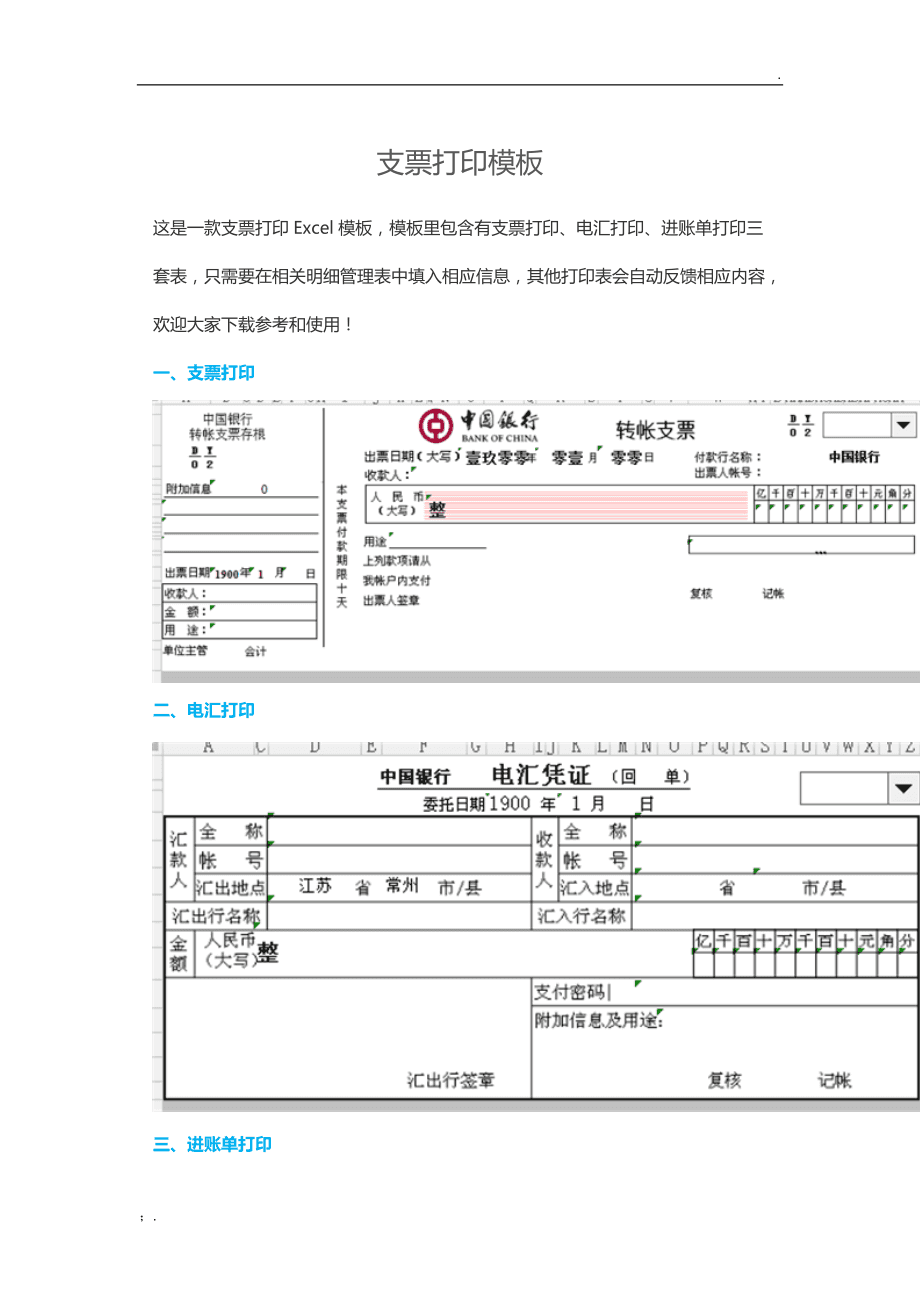This screenshot has height=1302, width=920.
Task: Click 上列款项请从 text on the cheque
Action: (397, 561)
